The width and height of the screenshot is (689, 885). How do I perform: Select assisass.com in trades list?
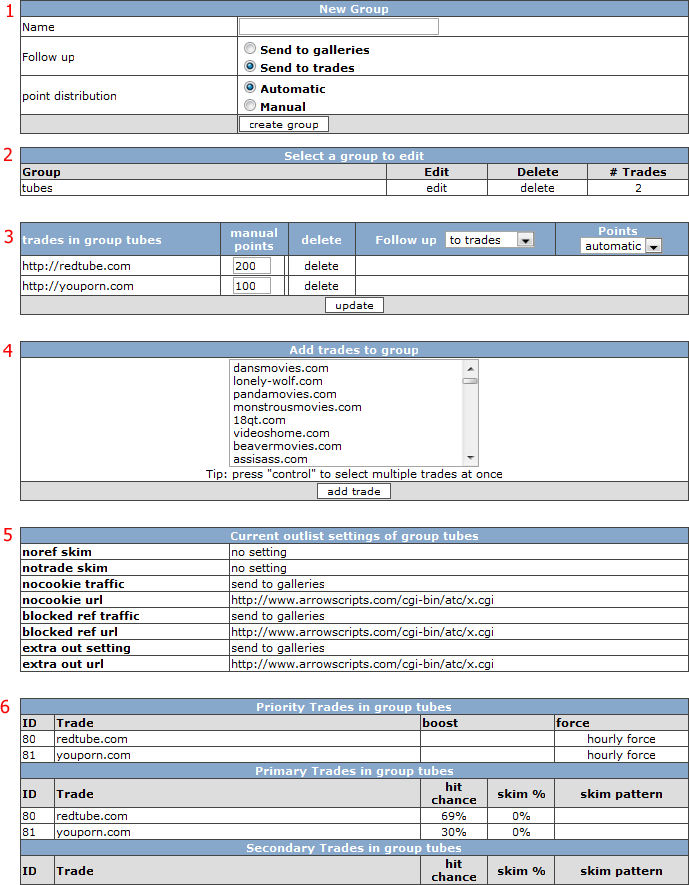coord(270,459)
